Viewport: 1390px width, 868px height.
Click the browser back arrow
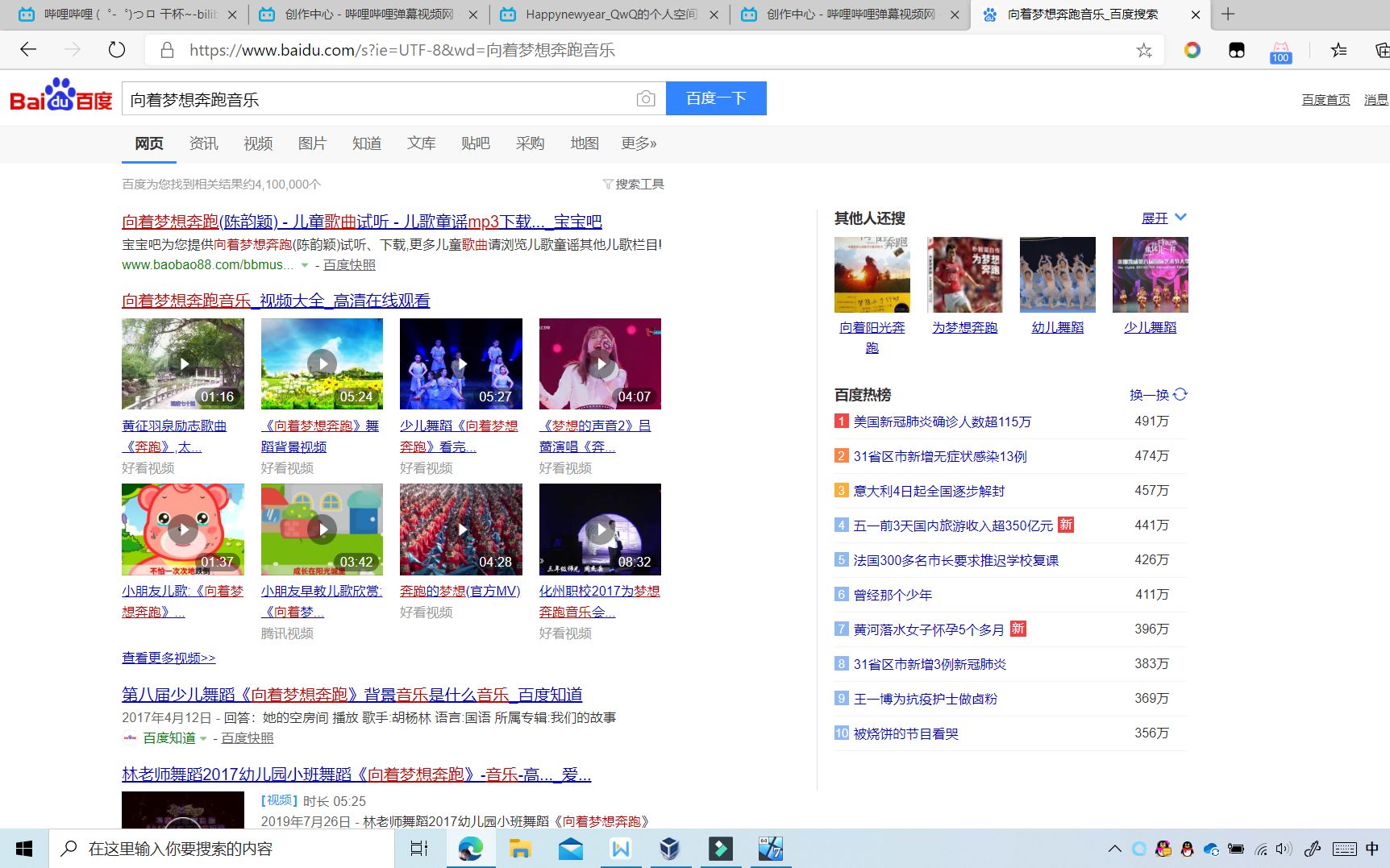click(x=28, y=50)
